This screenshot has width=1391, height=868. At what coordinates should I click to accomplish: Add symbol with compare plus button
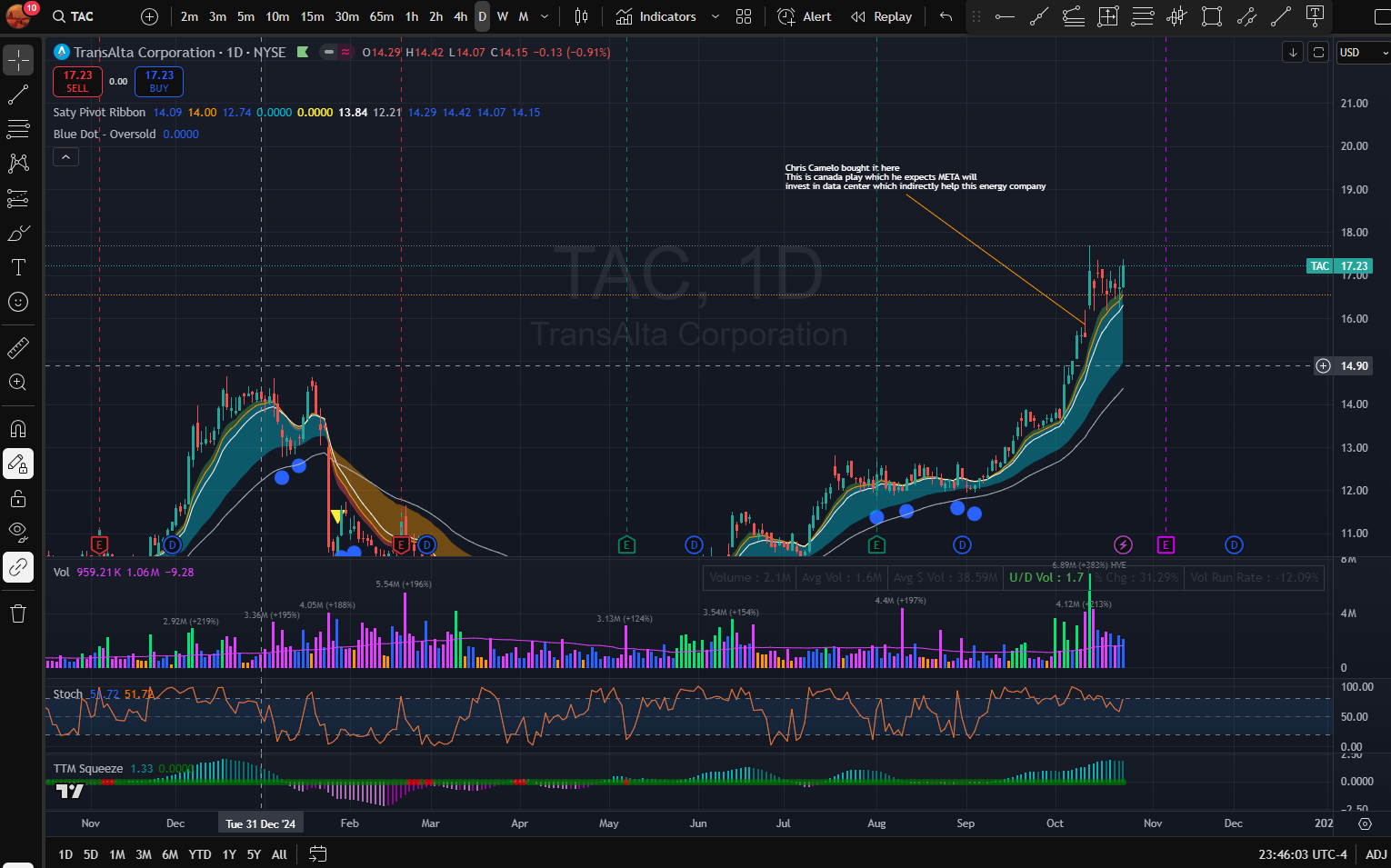point(150,16)
